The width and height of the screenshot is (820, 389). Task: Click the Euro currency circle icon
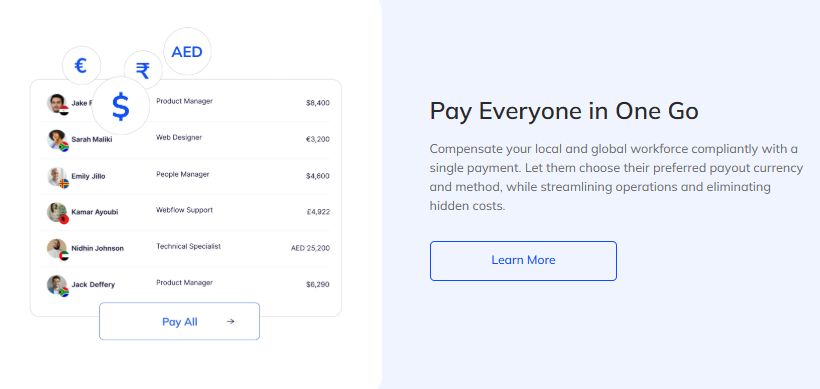pos(81,65)
